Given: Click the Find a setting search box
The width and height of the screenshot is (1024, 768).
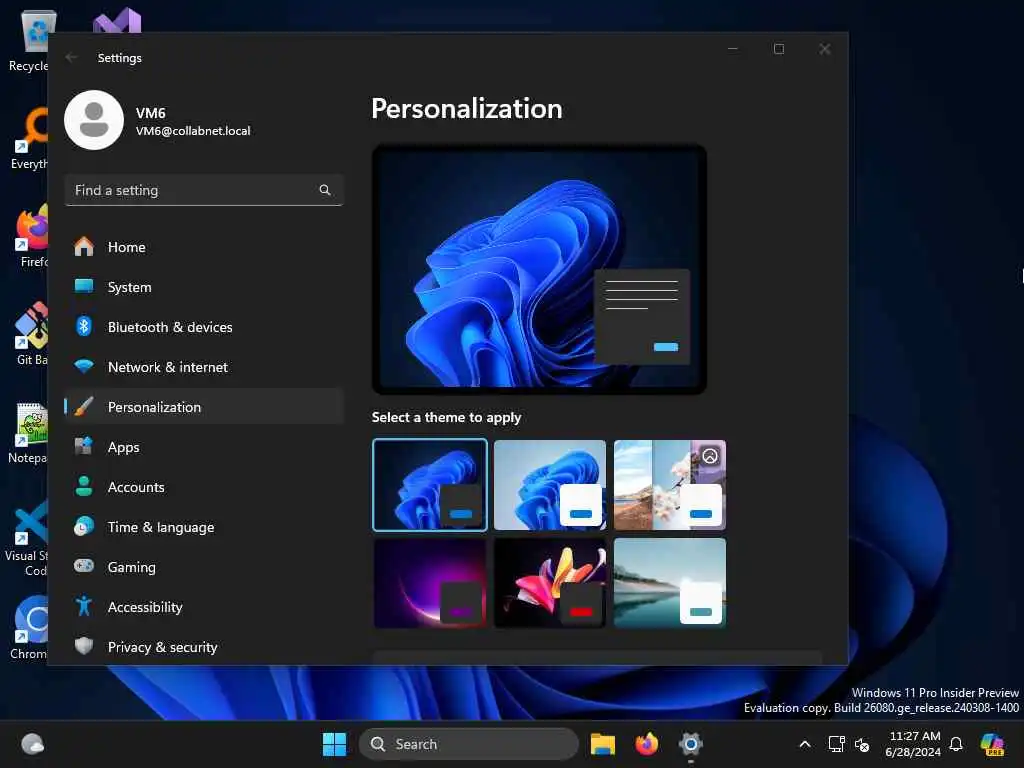Looking at the screenshot, I should tap(204, 190).
